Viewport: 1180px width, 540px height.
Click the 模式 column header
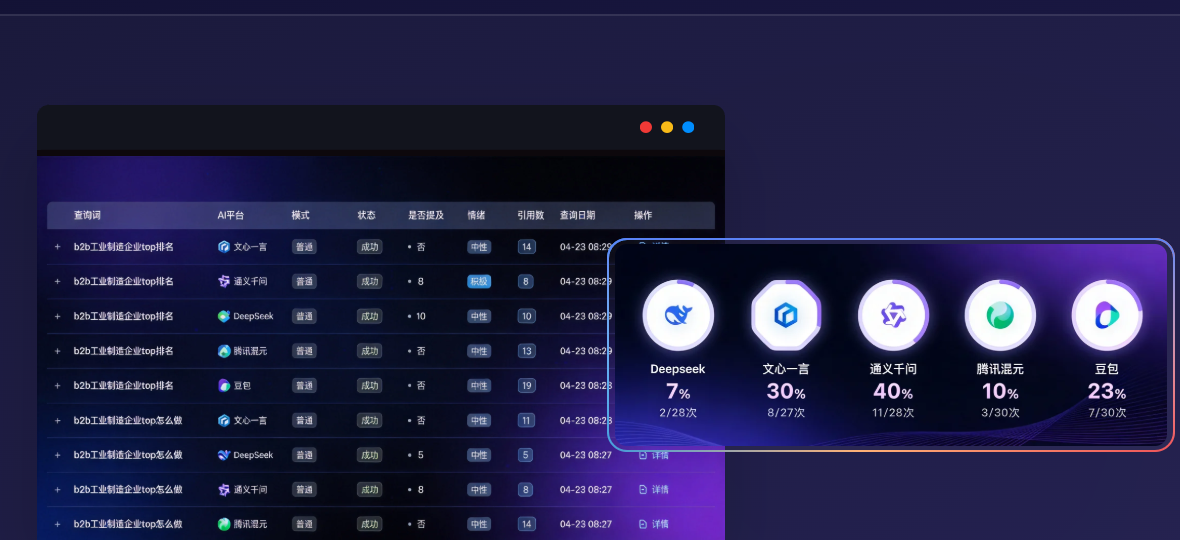(x=301, y=215)
